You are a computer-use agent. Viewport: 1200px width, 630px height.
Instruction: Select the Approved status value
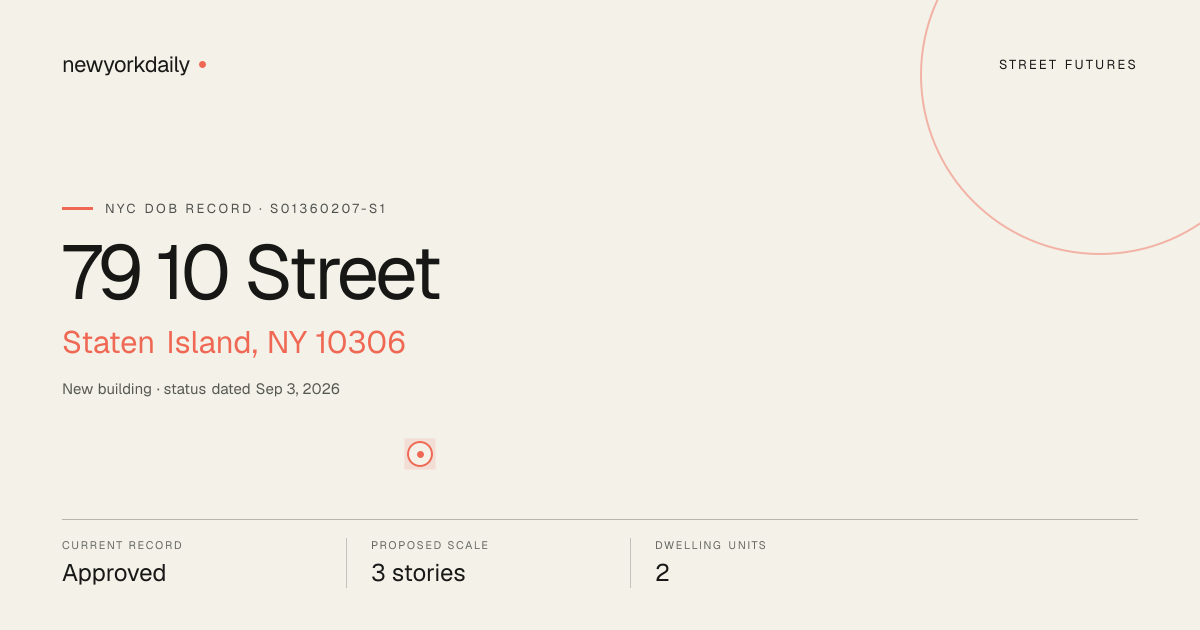[x=114, y=573]
